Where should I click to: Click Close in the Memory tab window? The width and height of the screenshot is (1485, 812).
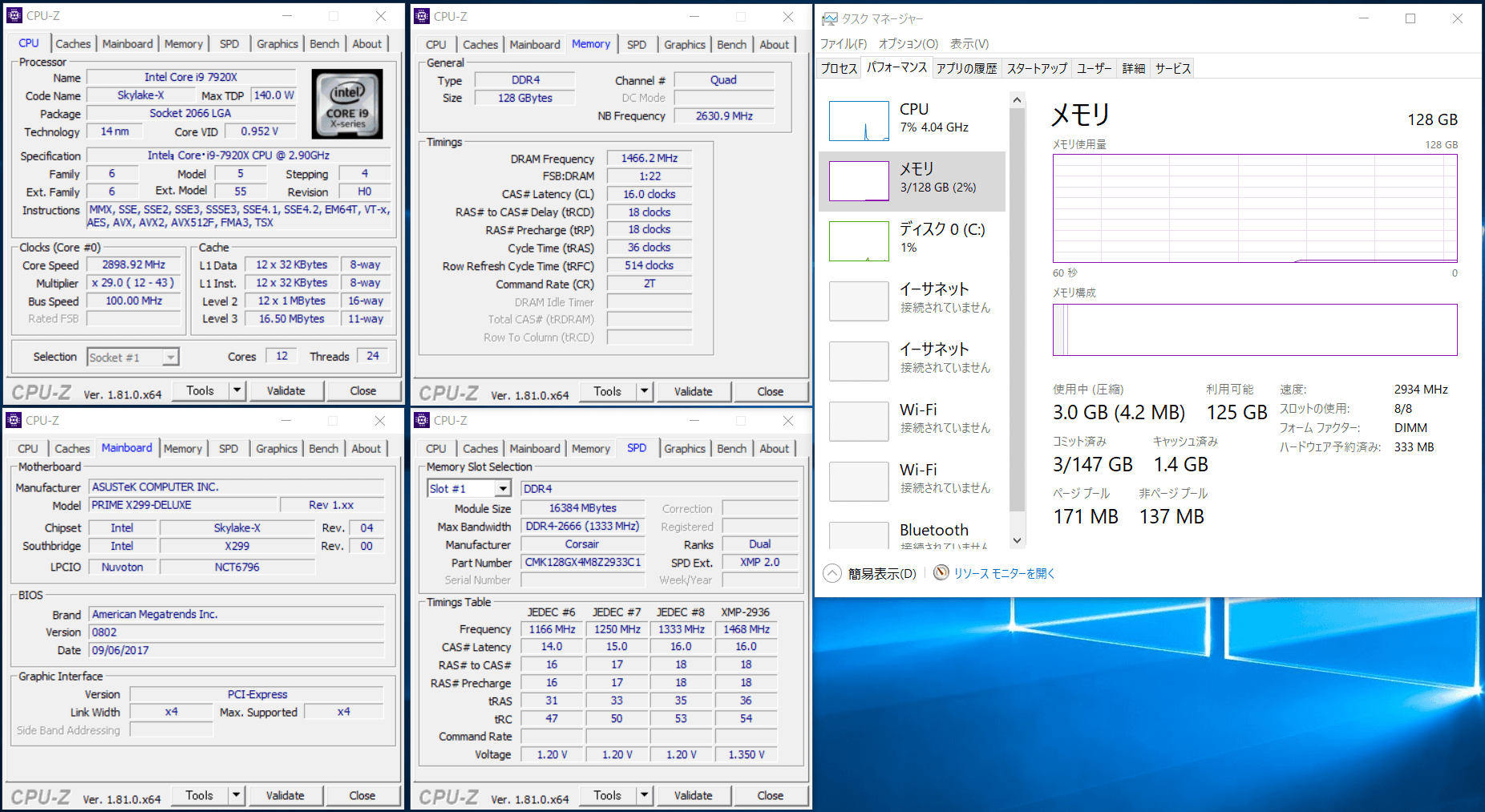770,391
